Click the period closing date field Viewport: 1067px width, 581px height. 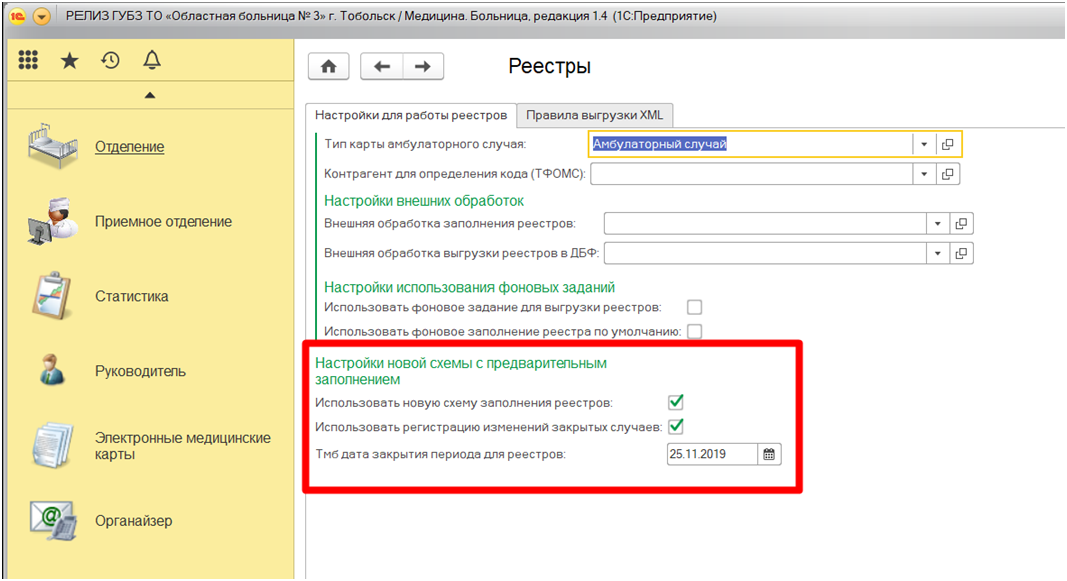pos(712,454)
